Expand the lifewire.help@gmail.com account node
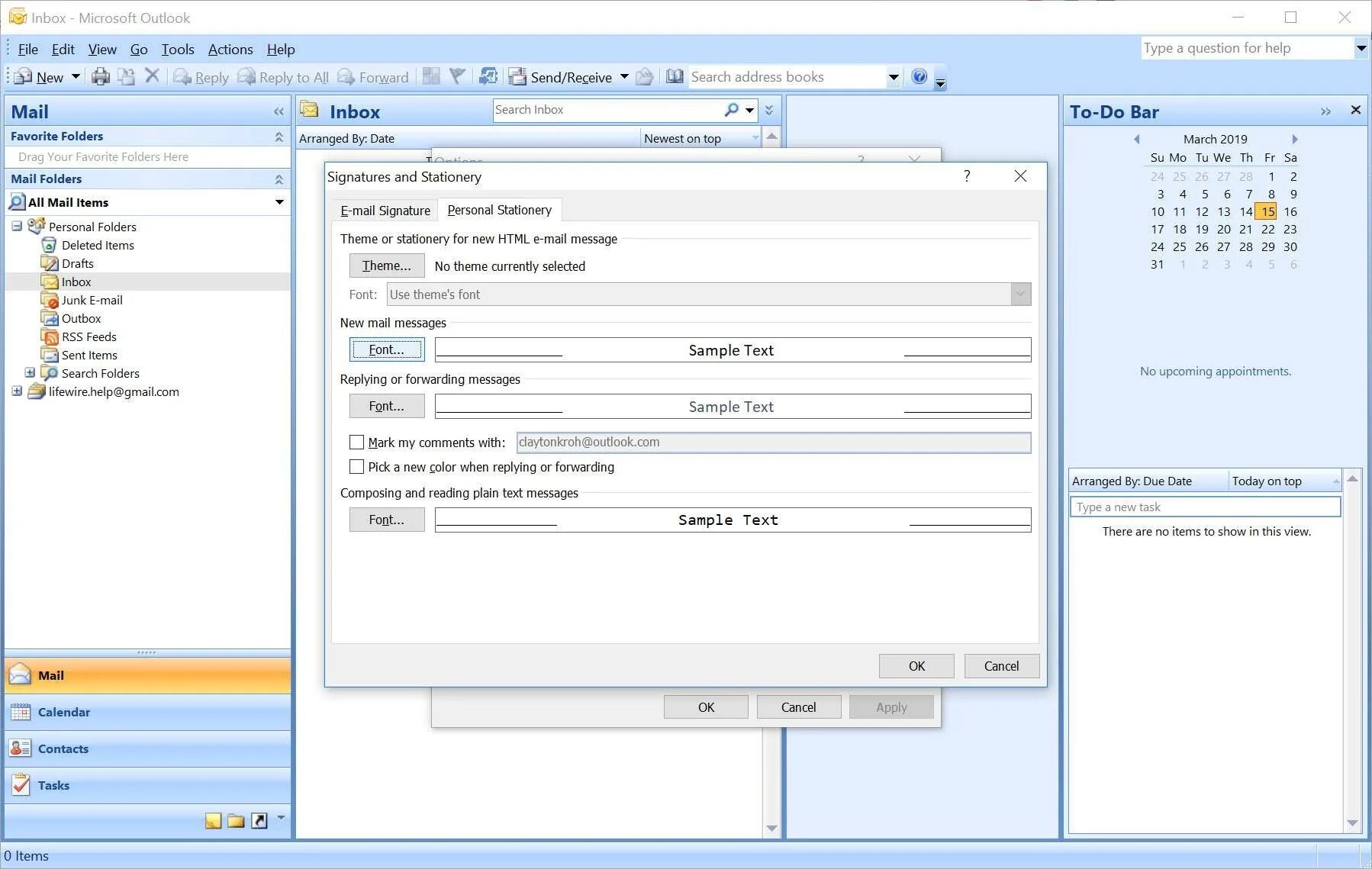Screen dimensions: 1372x869 tap(17, 391)
